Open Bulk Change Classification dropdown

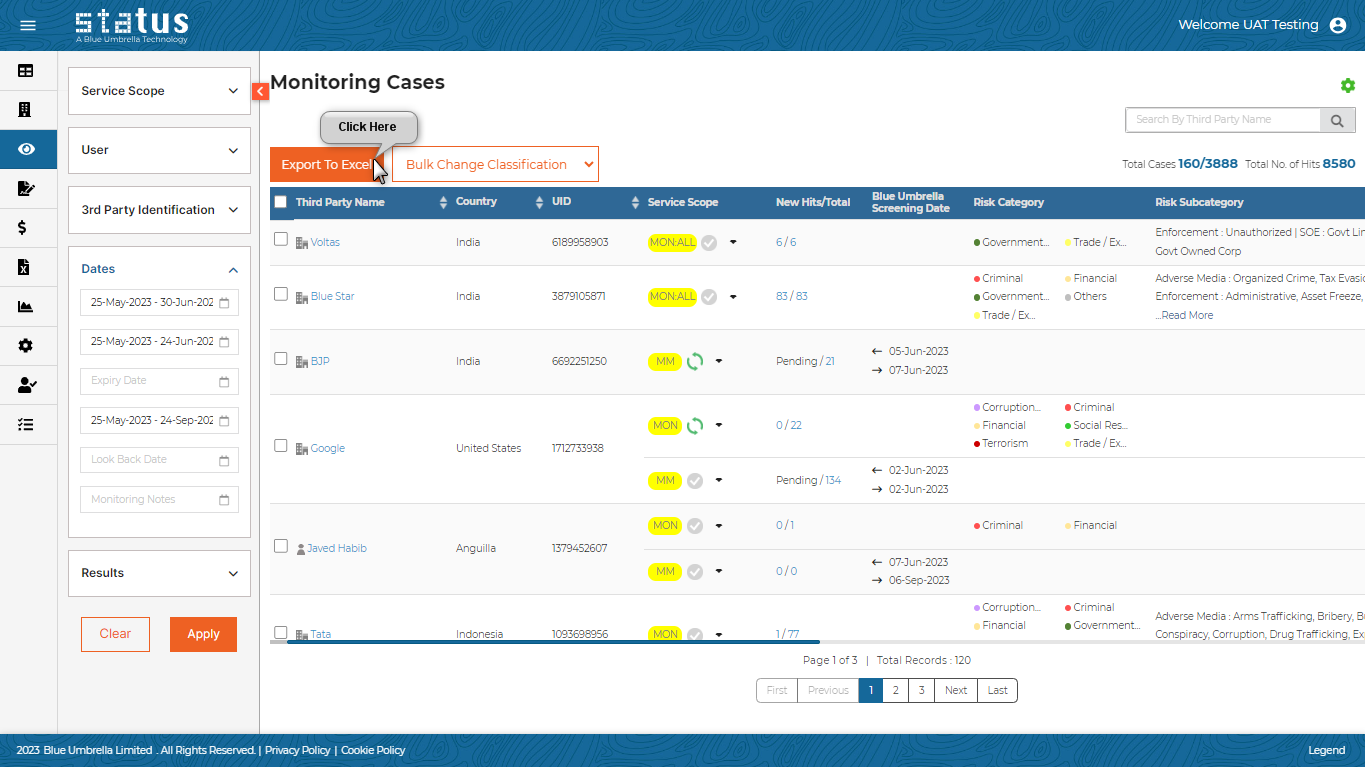click(x=495, y=165)
